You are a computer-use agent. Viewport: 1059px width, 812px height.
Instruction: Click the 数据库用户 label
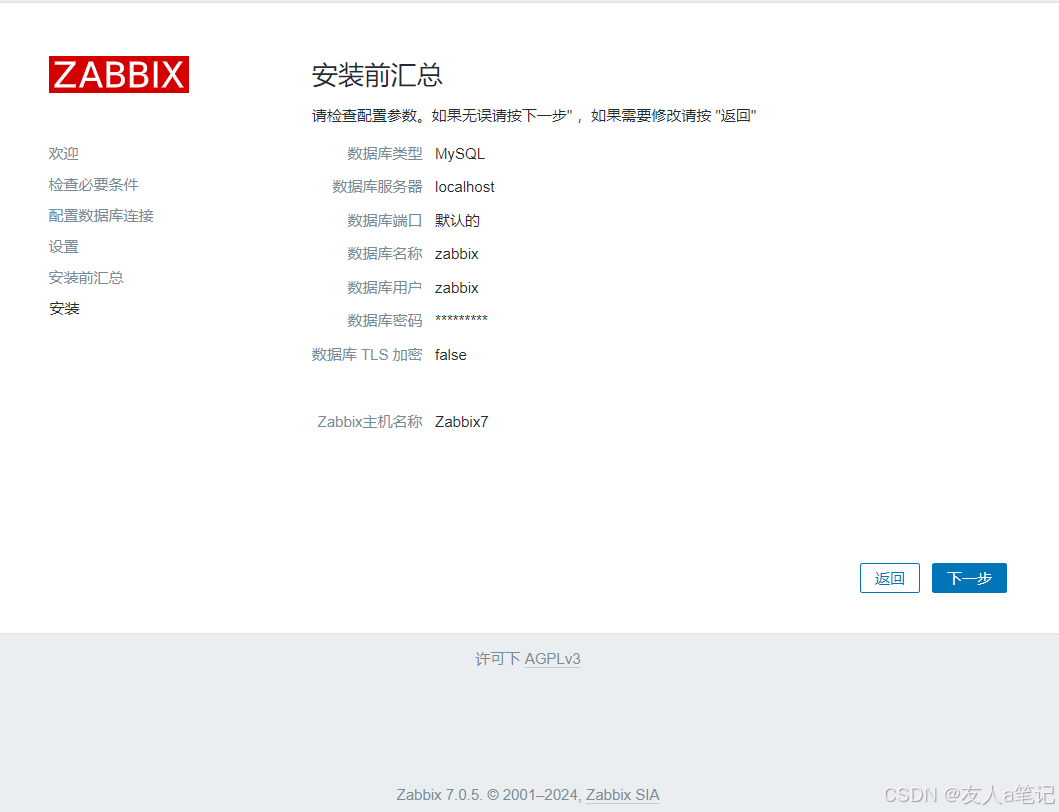(x=385, y=288)
